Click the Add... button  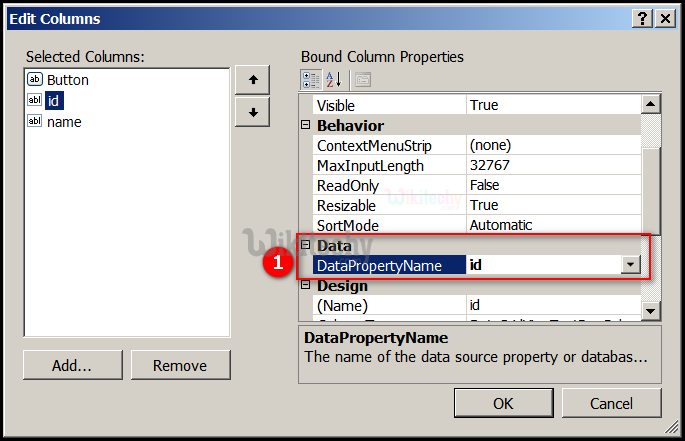(x=72, y=366)
